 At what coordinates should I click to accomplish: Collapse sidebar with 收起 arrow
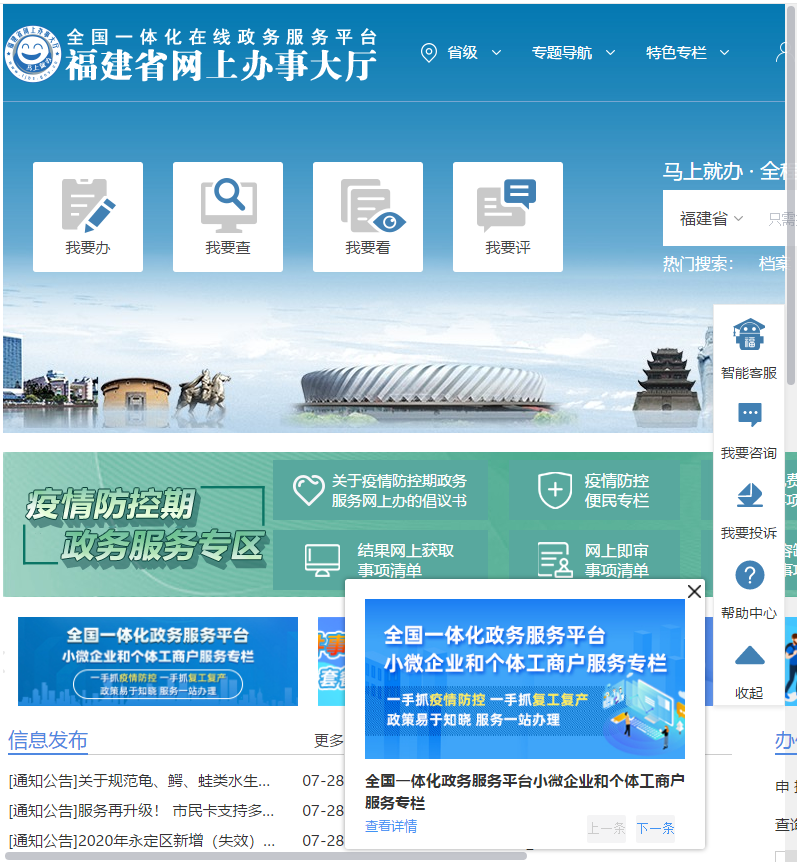point(749,656)
